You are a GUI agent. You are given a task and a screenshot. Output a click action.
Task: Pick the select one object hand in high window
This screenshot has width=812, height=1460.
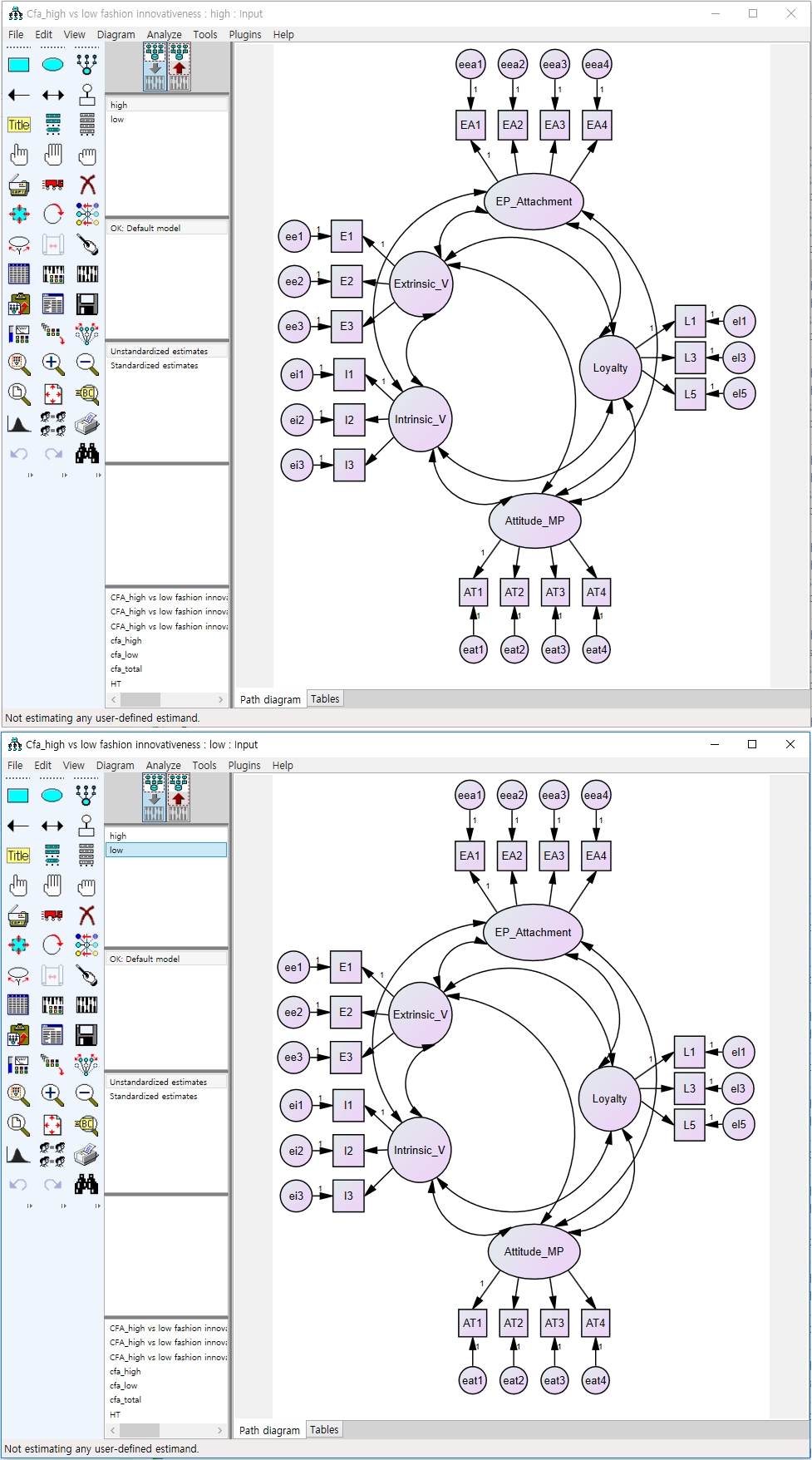pos(18,155)
